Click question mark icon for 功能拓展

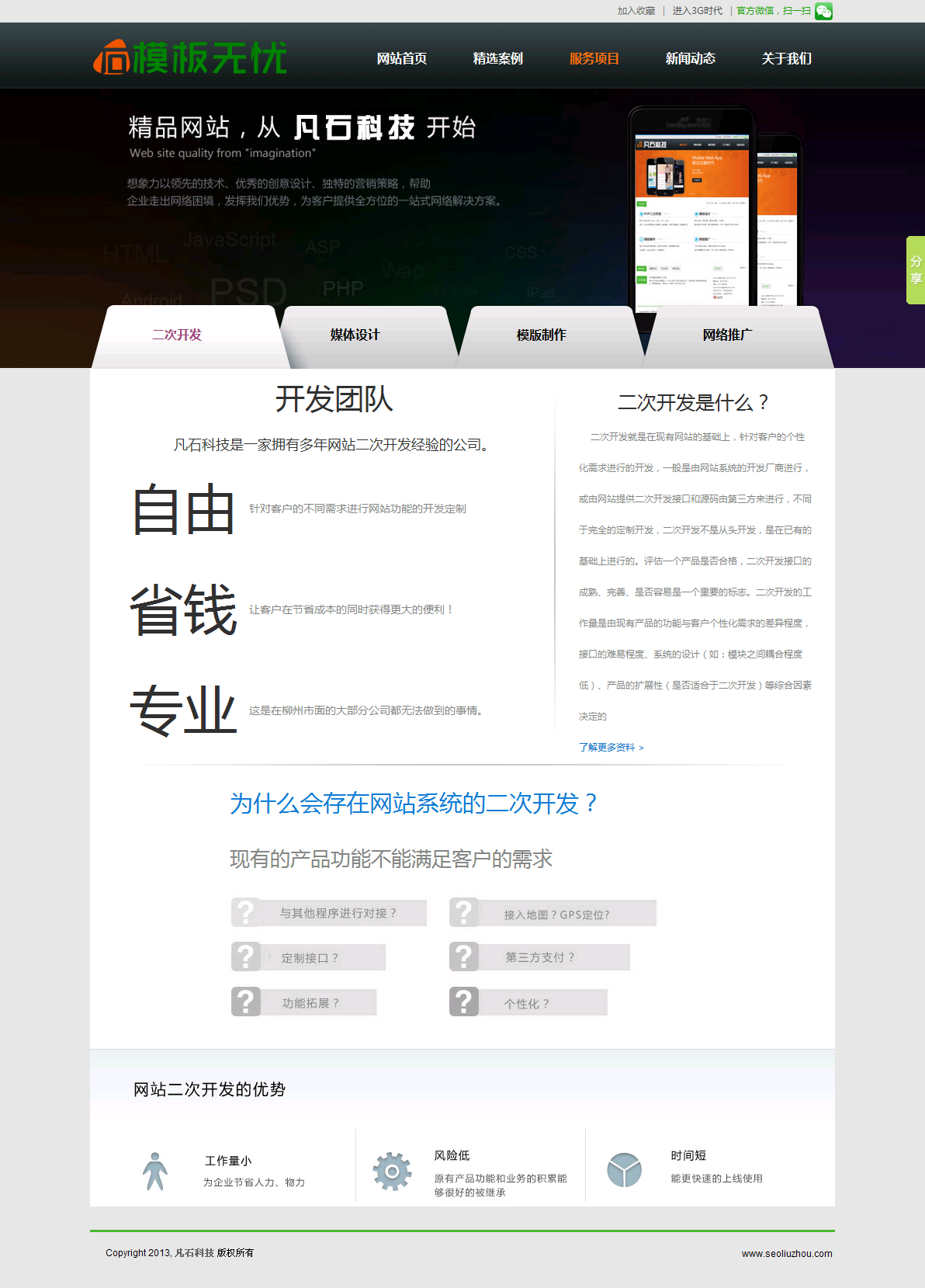(x=245, y=1002)
